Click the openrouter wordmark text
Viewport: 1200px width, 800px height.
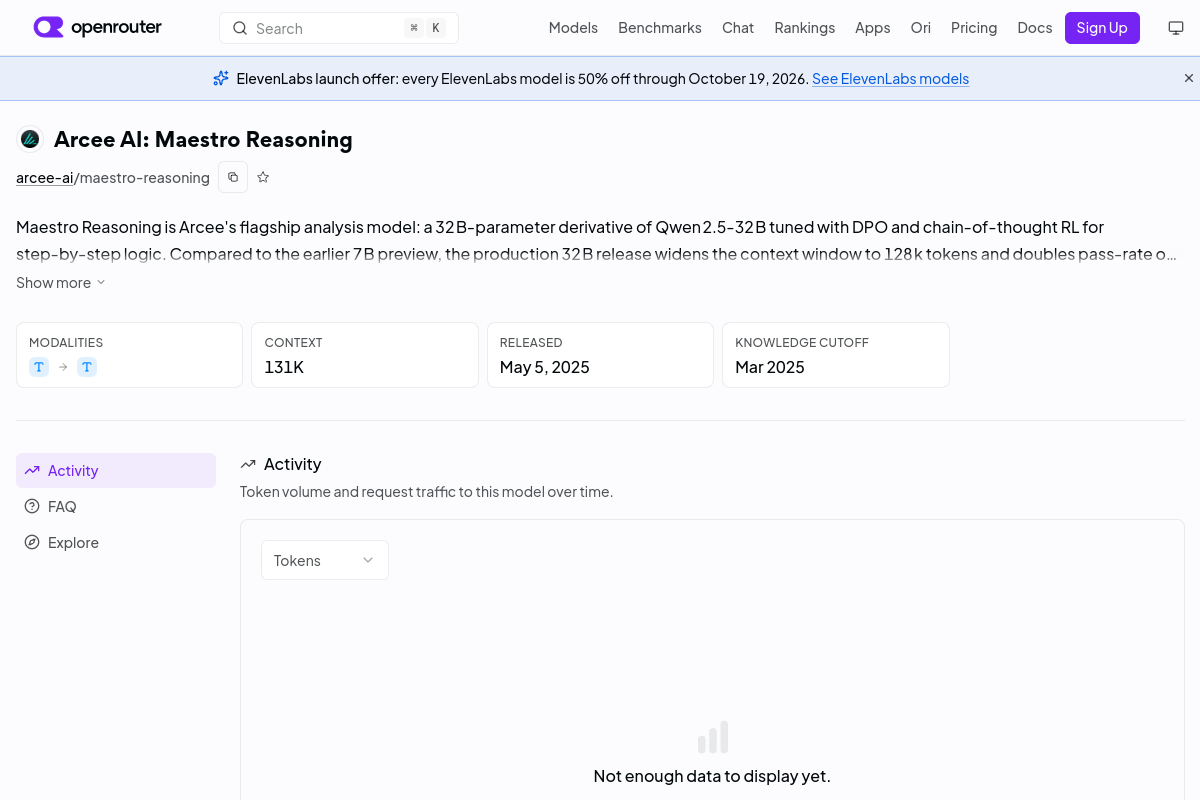coord(116,27)
